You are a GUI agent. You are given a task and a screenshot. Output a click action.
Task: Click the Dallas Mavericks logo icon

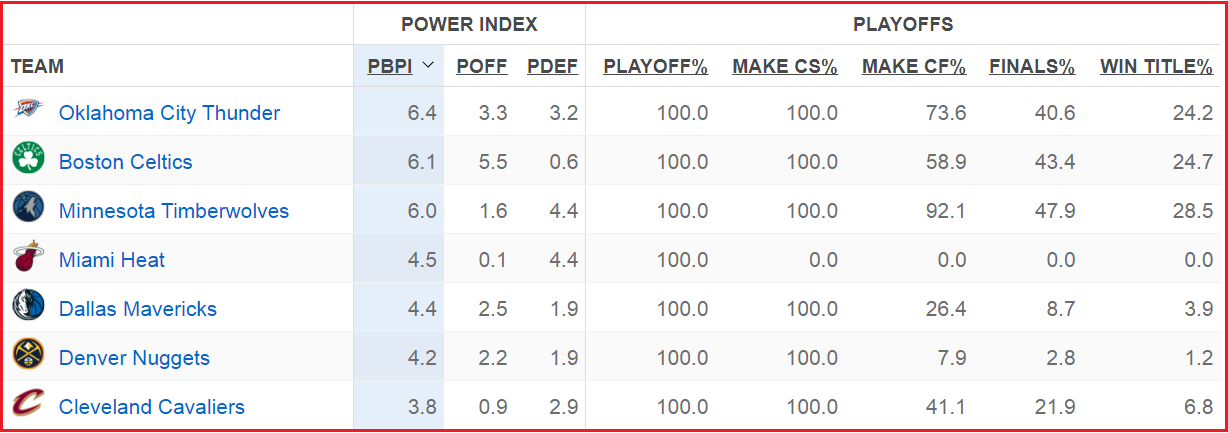(x=28, y=307)
